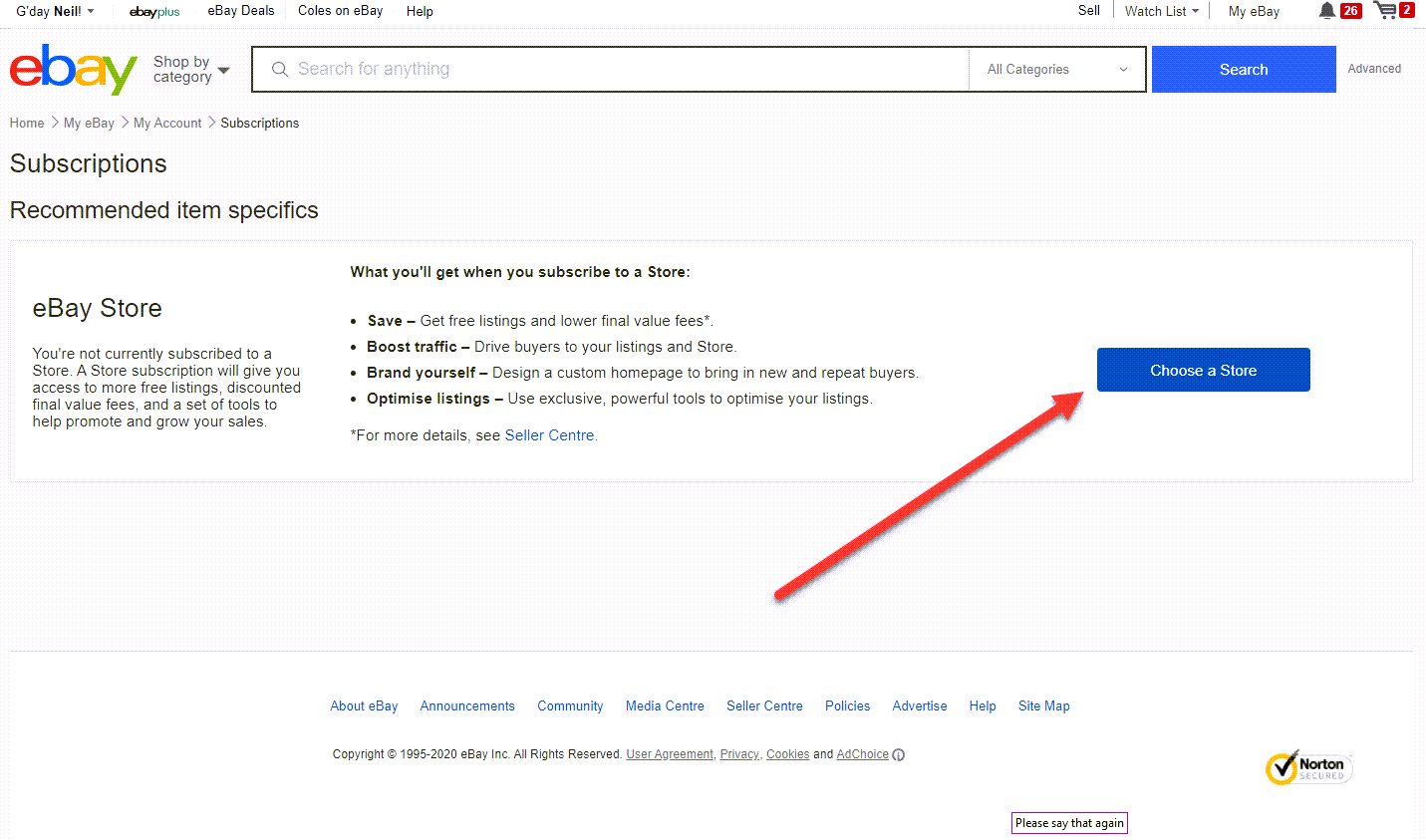Open the shopping cart icon
The image size is (1426, 840).
1385,11
